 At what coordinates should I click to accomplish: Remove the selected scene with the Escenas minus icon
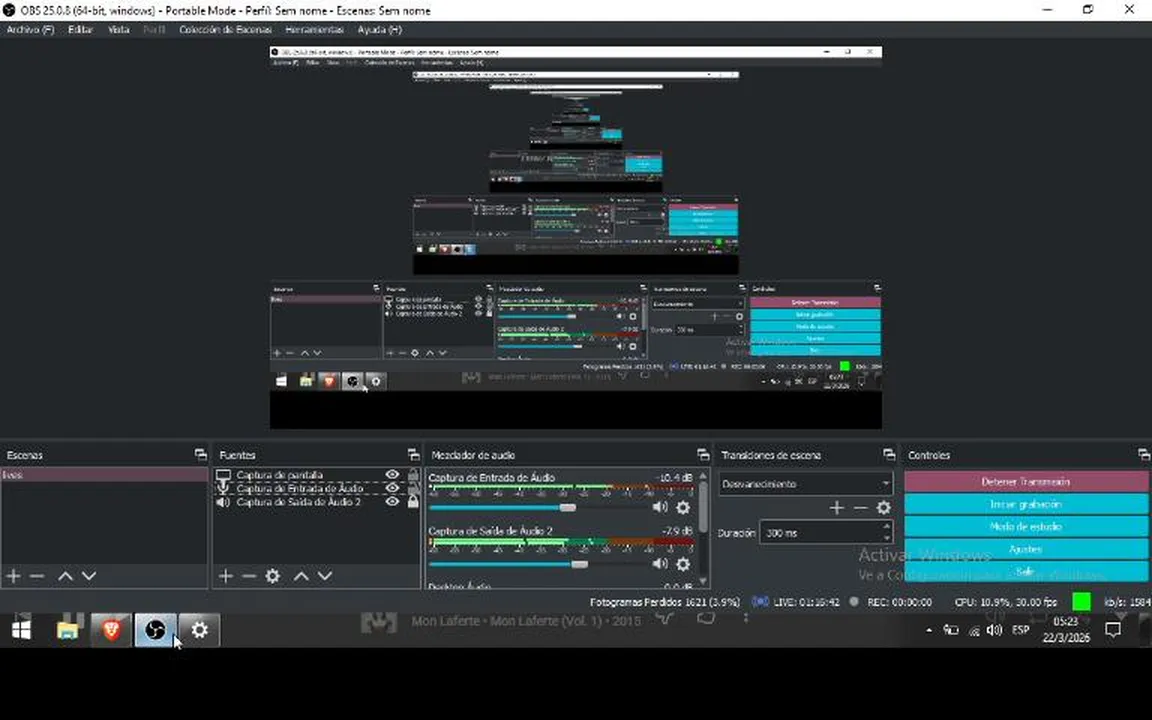point(37,576)
